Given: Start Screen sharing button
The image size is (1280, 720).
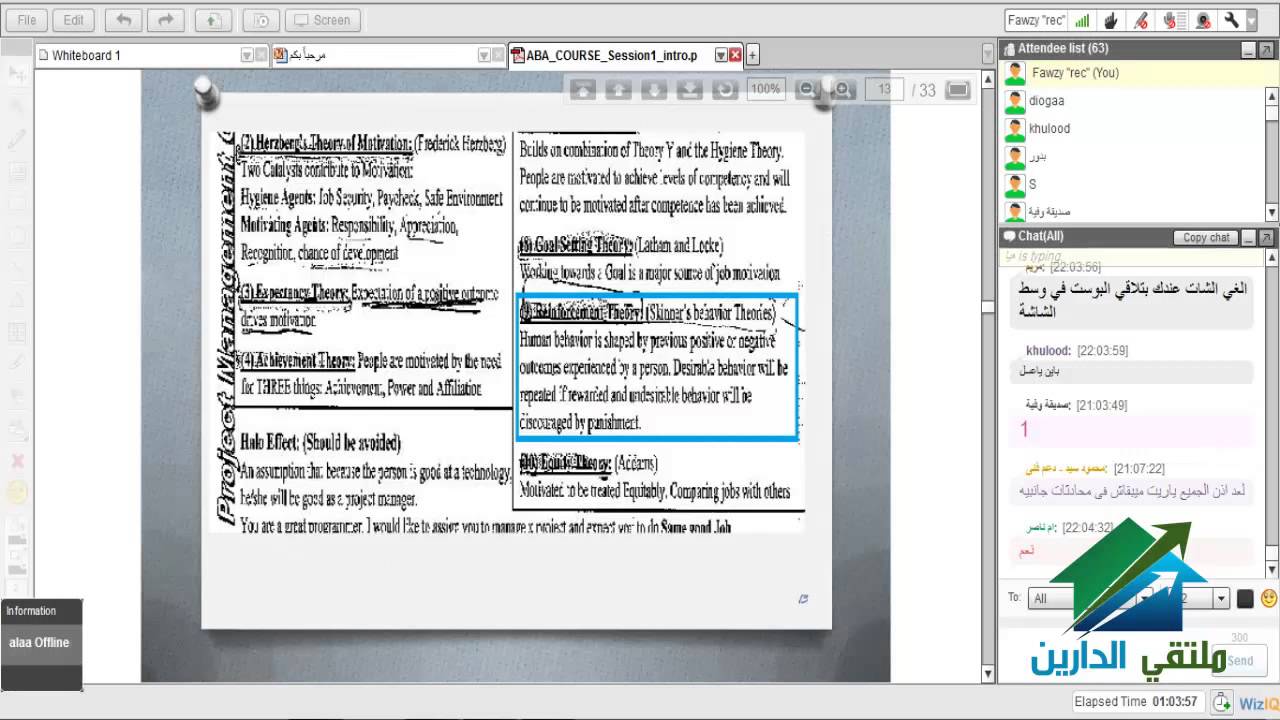Looking at the screenshot, I should [323, 20].
